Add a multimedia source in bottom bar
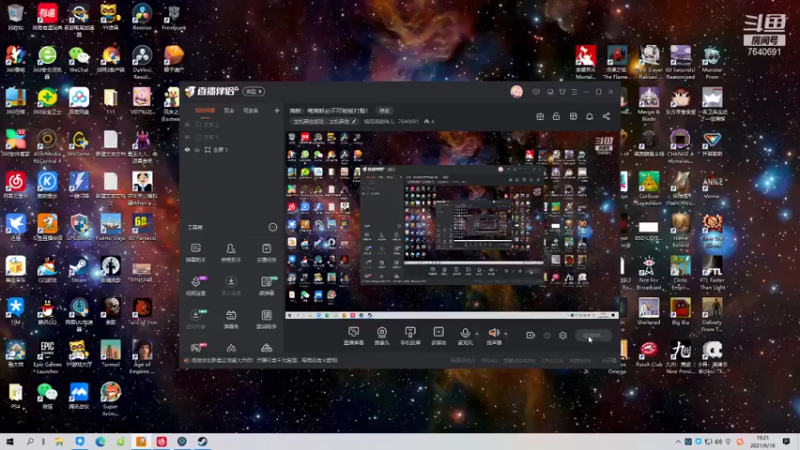This screenshot has width=800, height=450. point(438,336)
